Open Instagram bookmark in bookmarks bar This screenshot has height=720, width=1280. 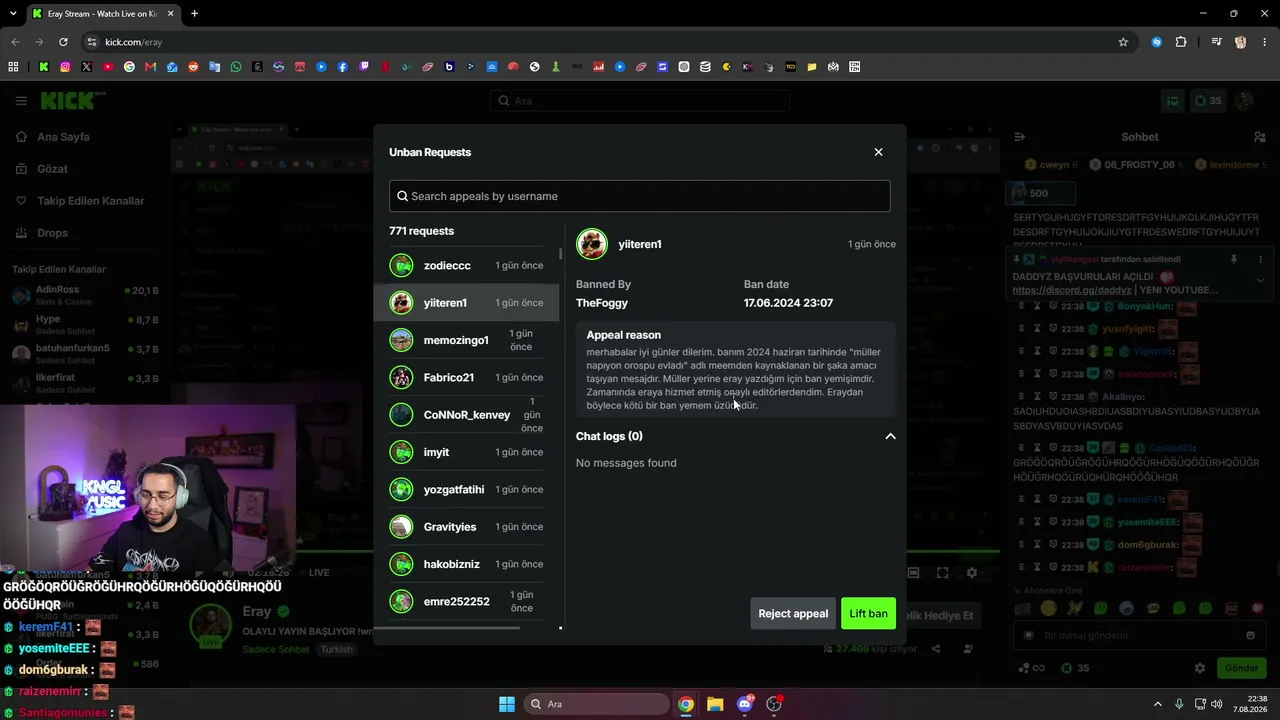click(x=65, y=67)
